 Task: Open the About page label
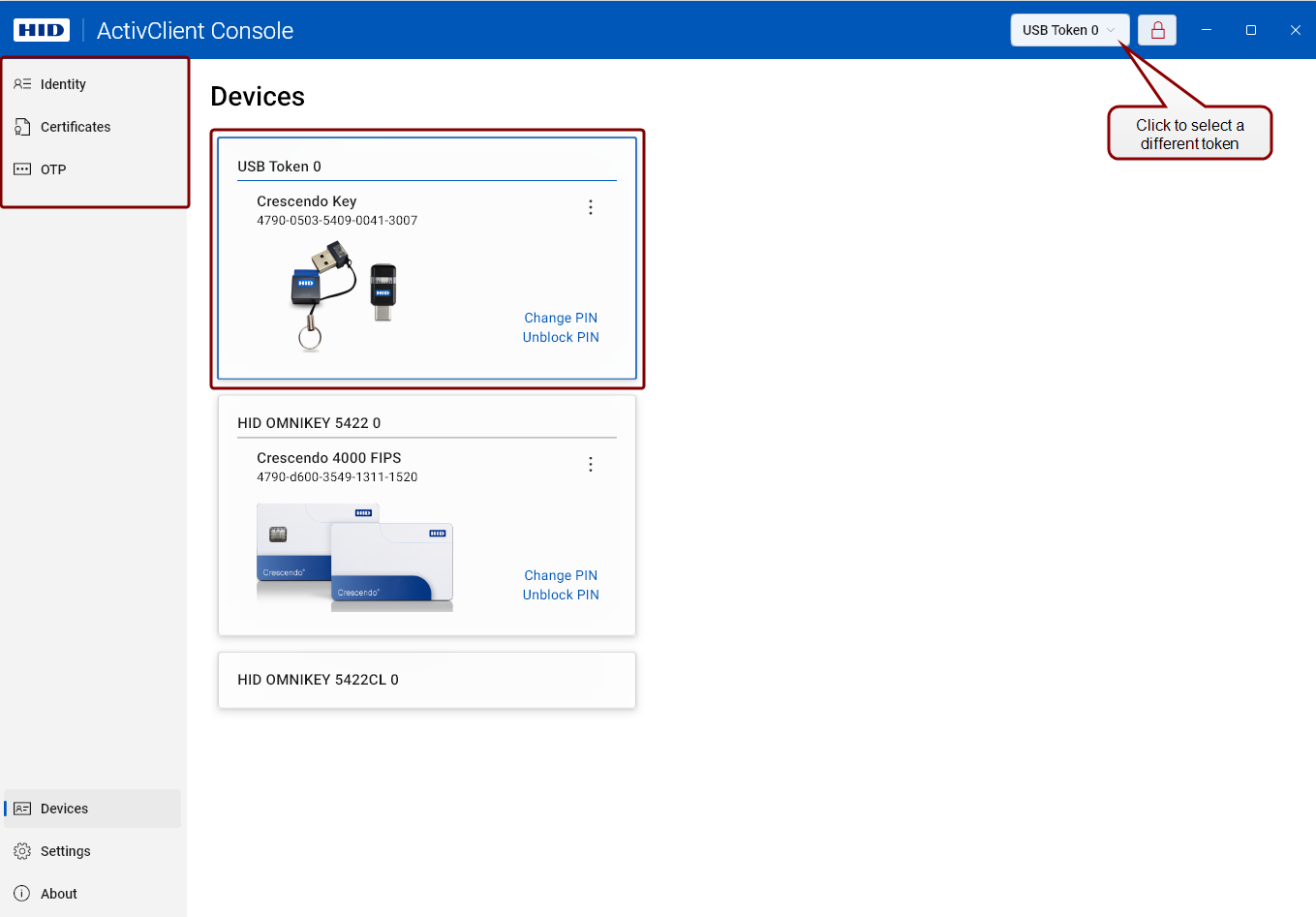click(59, 894)
